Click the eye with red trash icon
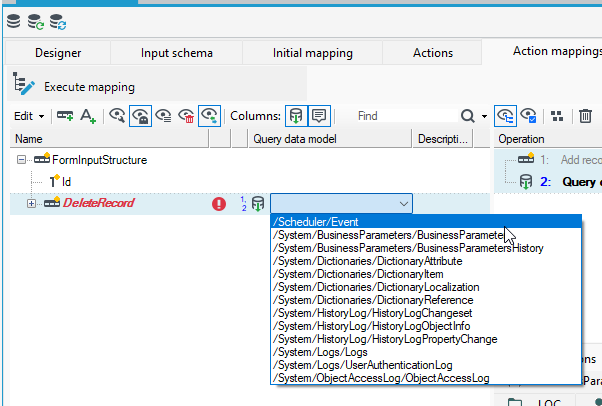Viewport: 602px width, 406px height. (x=186, y=116)
